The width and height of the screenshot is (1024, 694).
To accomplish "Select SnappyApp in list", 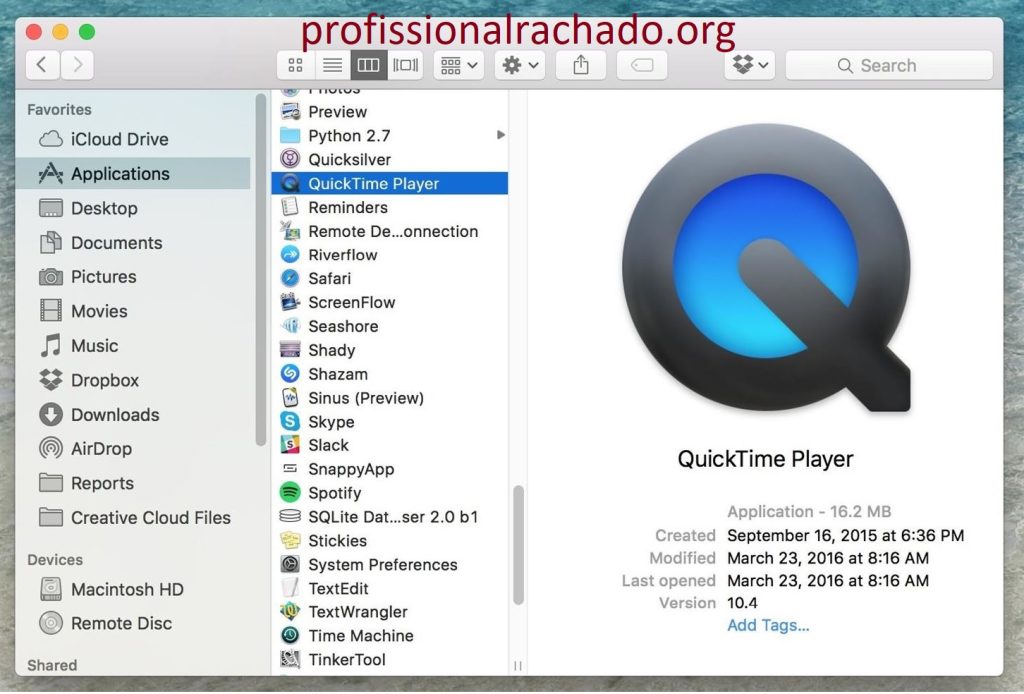I will click(x=389, y=469).
